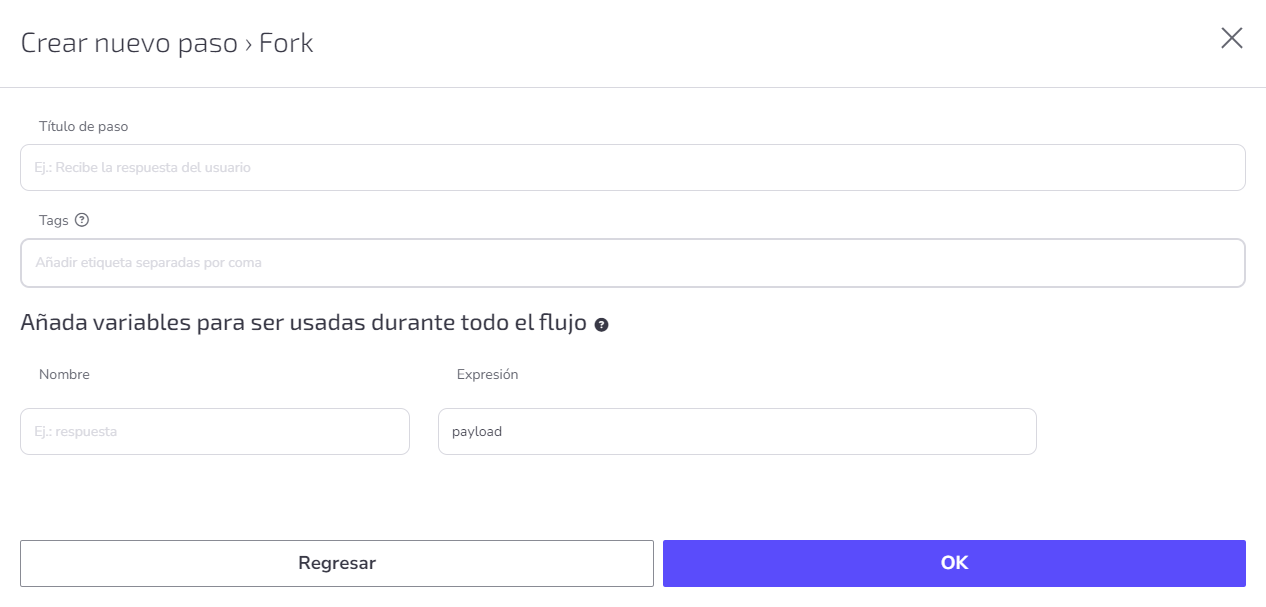
Task: Click the breadcrumb chevron before Fork
Action: pos(248,44)
